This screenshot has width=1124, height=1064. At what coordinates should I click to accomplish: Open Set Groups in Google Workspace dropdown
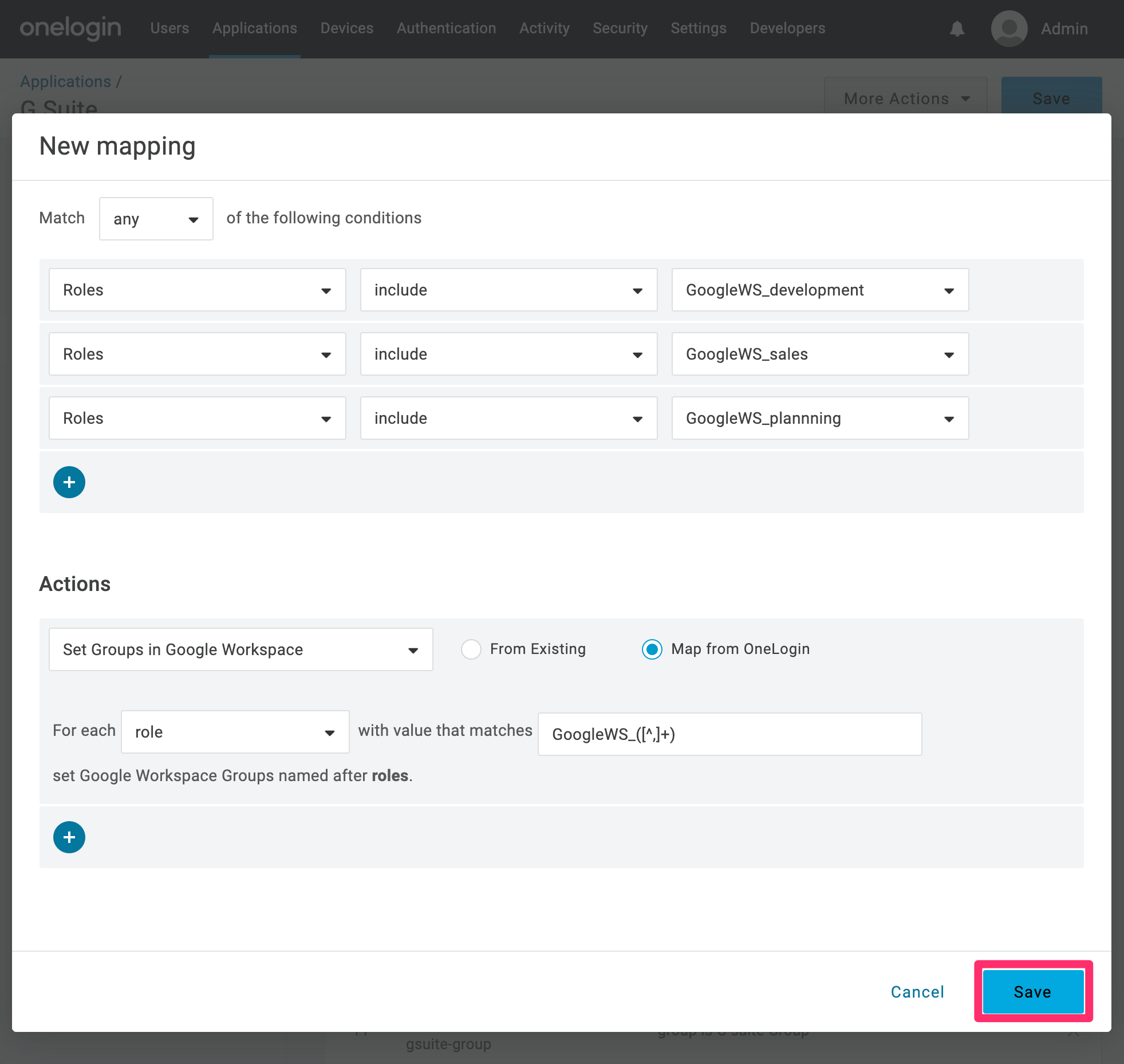[x=241, y=649]
